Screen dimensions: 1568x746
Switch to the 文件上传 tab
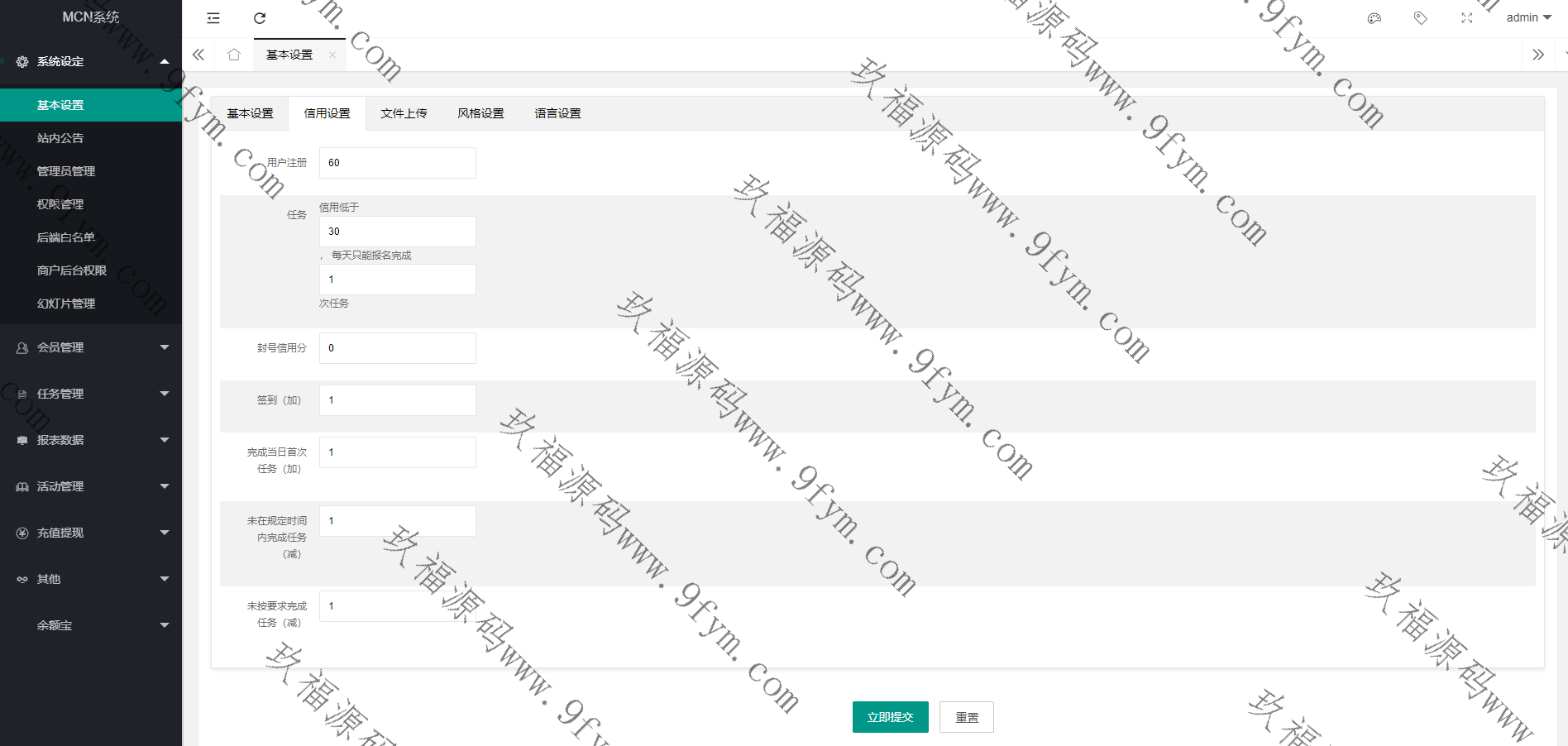[x=404, y=113]
